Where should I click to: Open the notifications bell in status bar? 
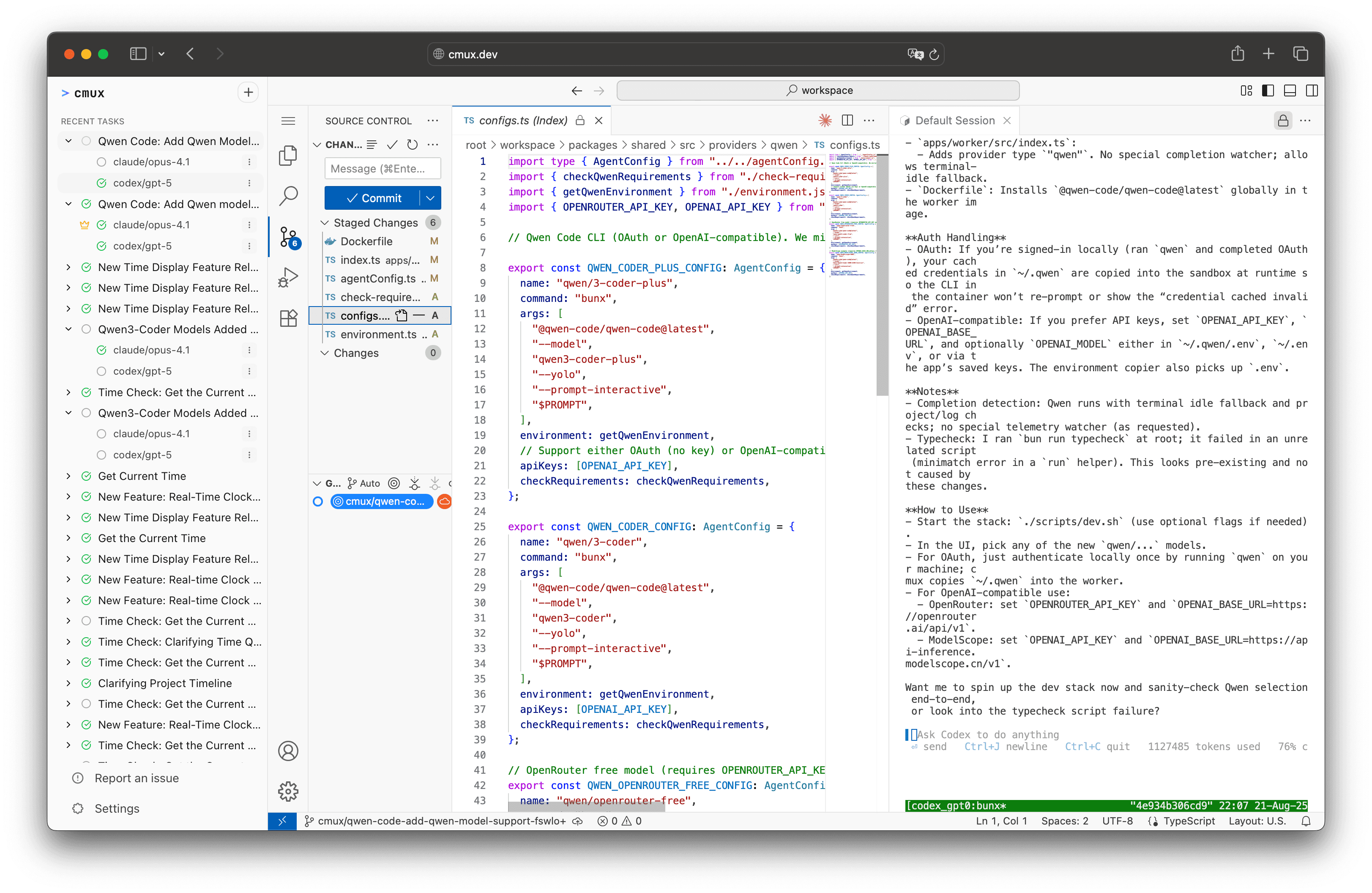point(1306,821)
